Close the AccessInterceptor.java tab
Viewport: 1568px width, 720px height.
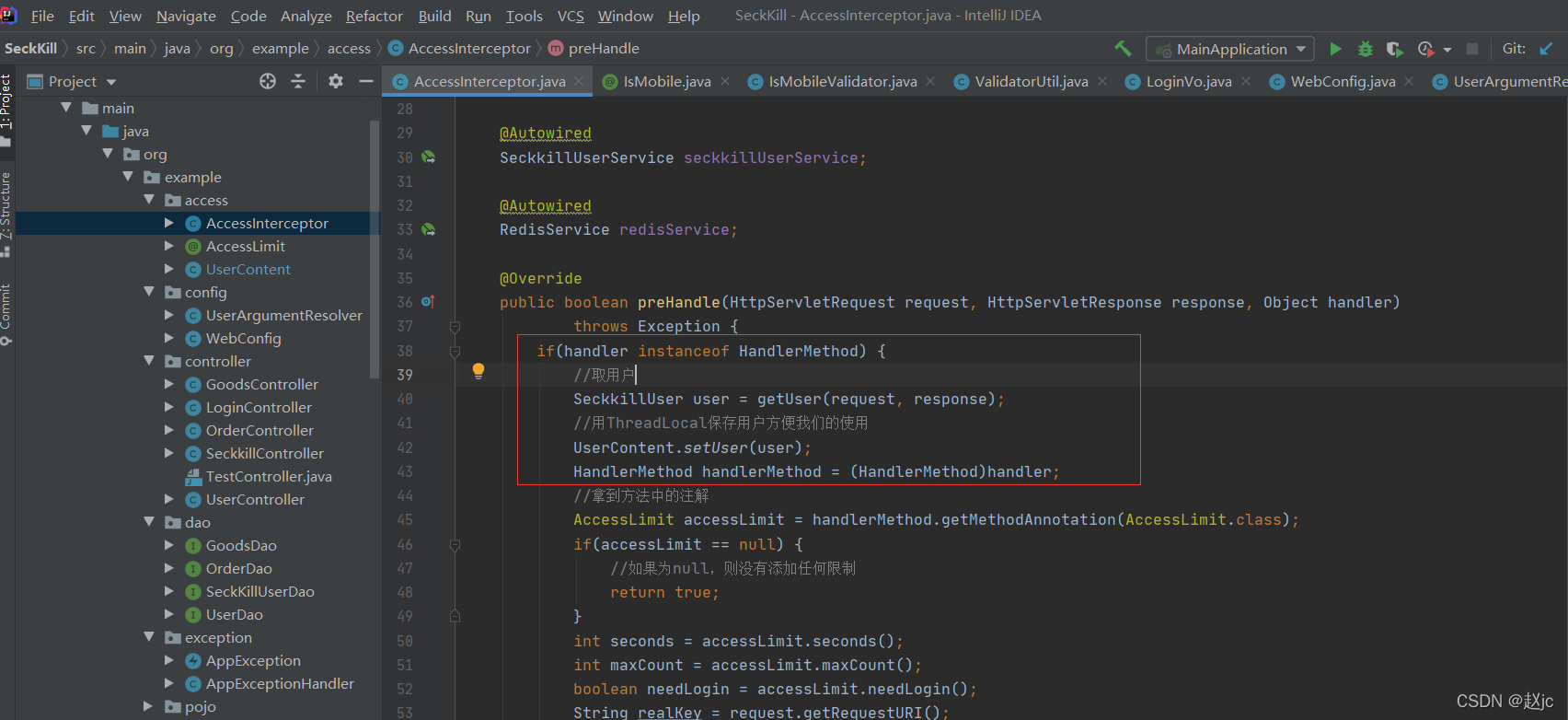pyautogui.click(x=579, y=81)
